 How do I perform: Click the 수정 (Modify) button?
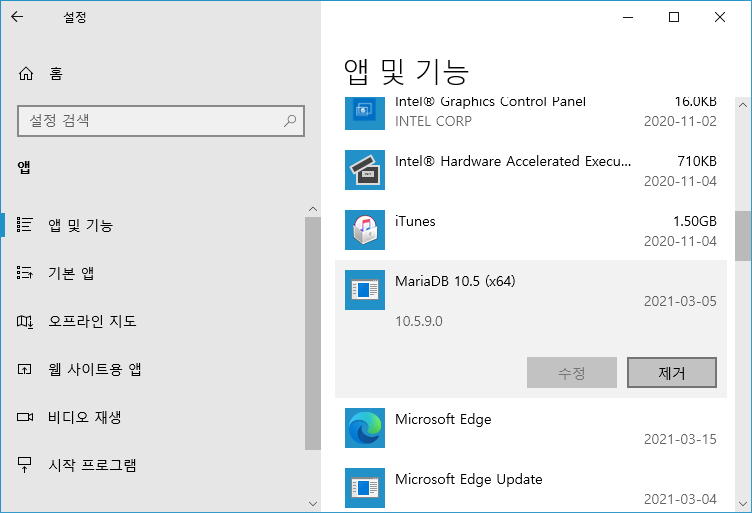572,373
